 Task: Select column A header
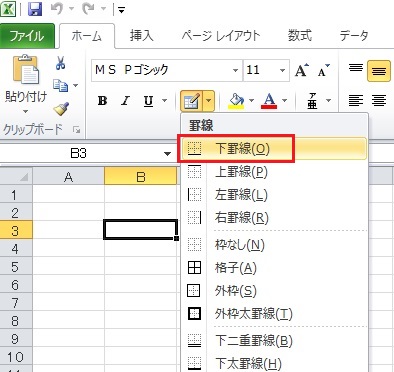[68, 177]
